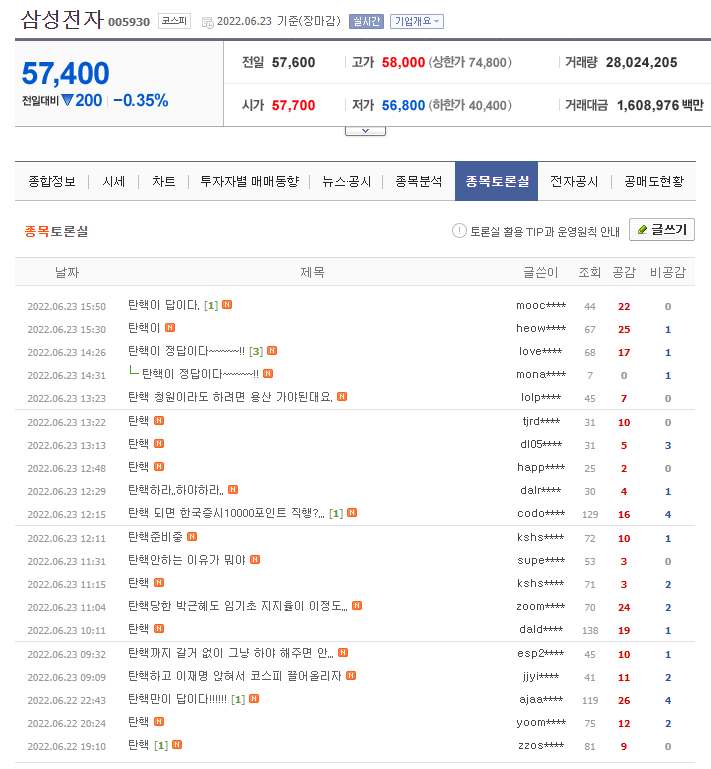Click new badge on the lolp**** post
The height and width of the screenshot is (769, 711).
coord(342,396)
